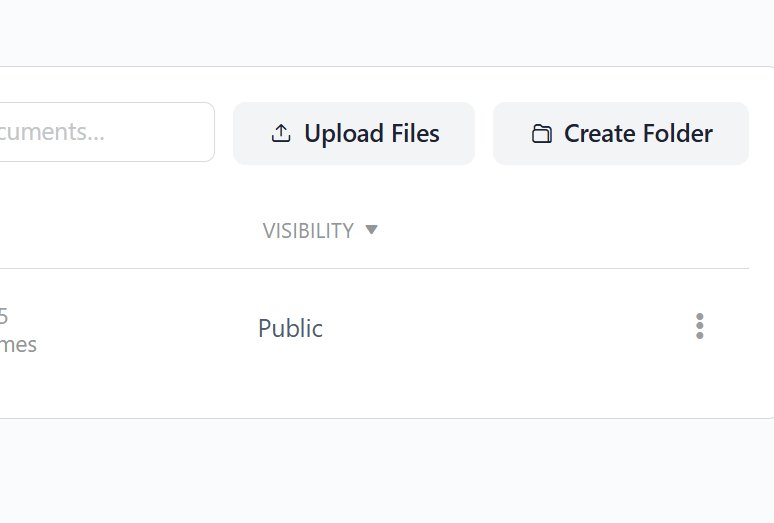774x523 pixels.
Task: Click the Upload Files button
Action: tap(353, 133)
